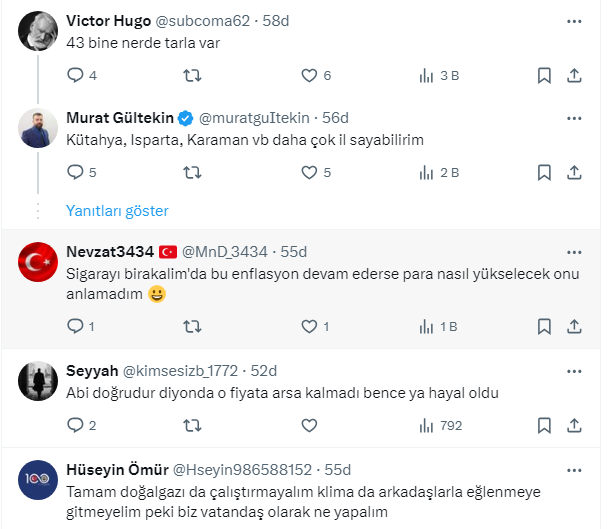This screenshot has height=529, width=607.
Task: Share Nevzat3434's tweet
Action: click(574, 326)
